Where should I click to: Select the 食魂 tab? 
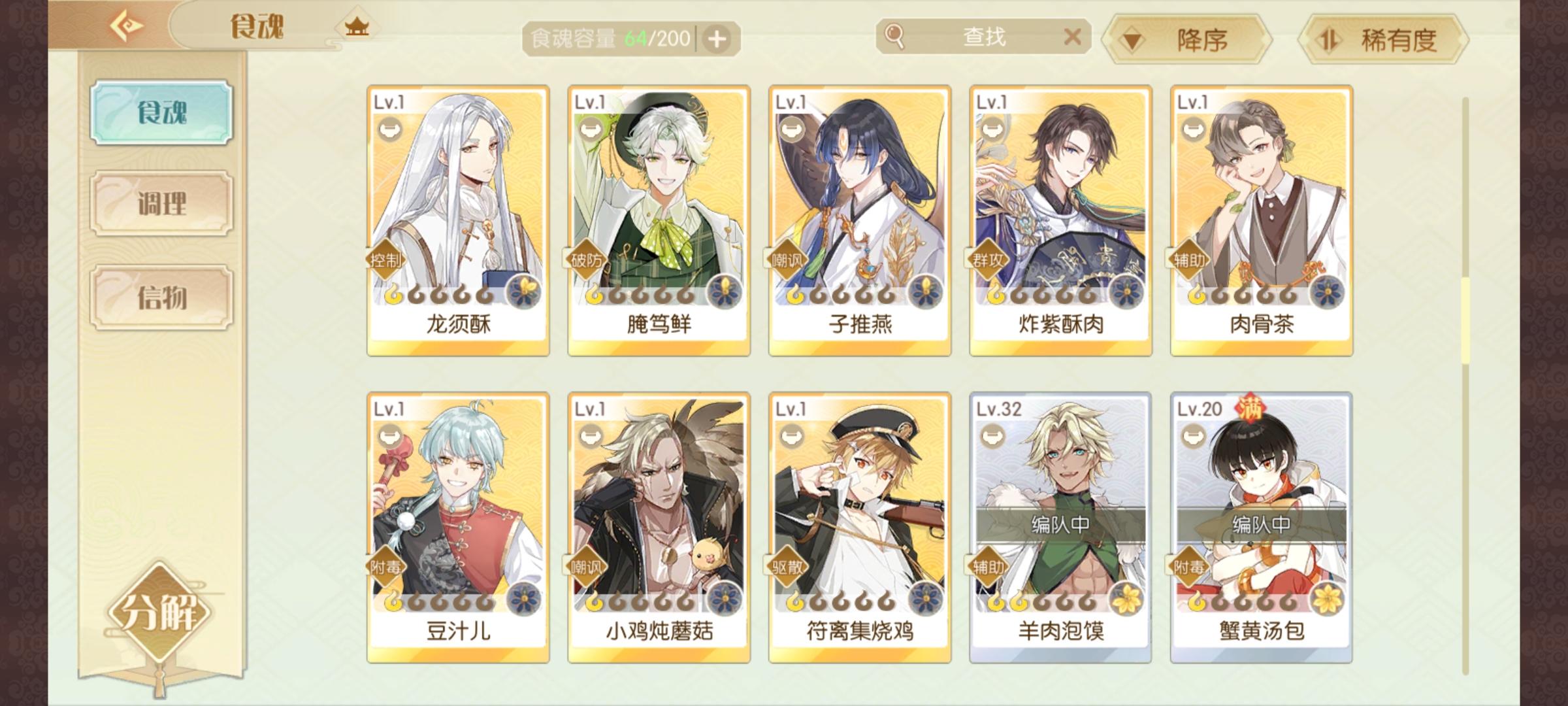pyautogui.click(x=161, y=112)
